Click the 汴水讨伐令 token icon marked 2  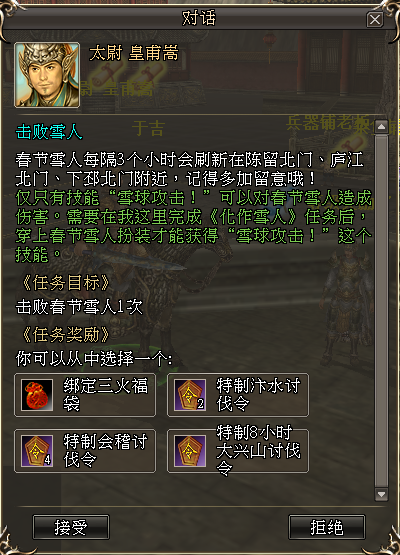(x=190, y=395)
